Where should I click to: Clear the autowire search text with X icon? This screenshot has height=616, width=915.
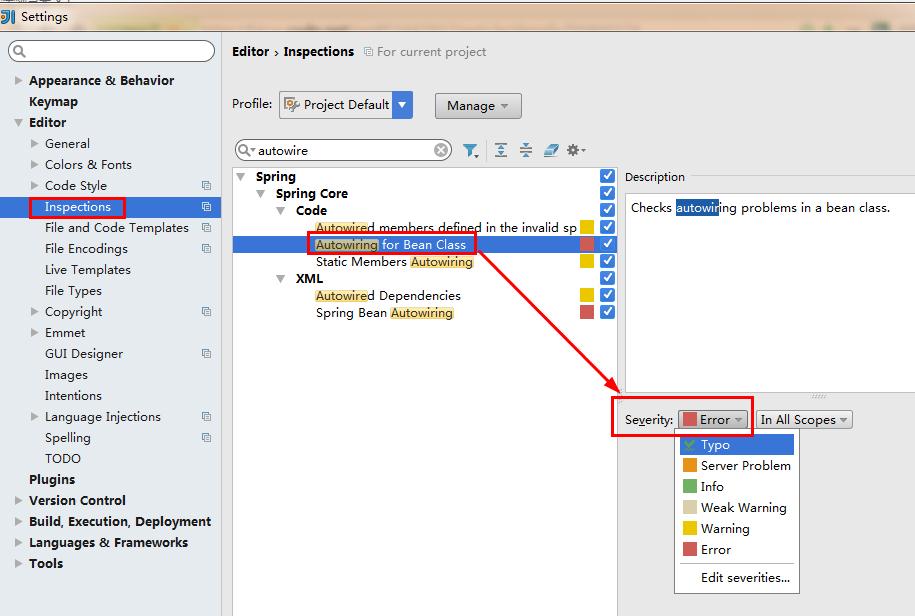(441, 150)
